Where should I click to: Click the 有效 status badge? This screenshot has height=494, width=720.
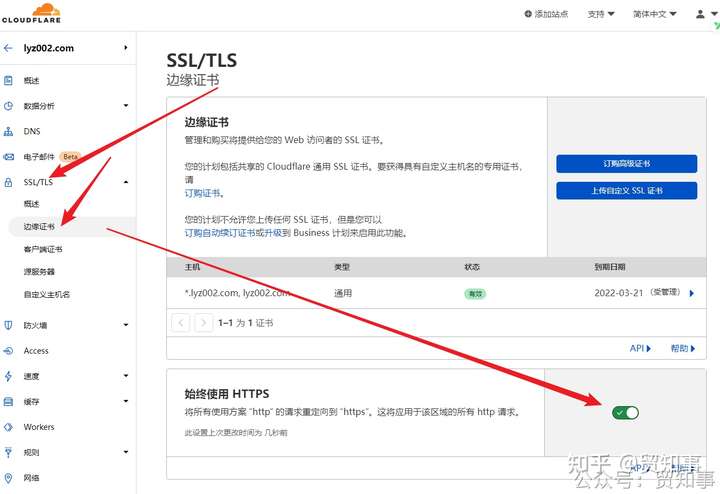pos(475,294)
